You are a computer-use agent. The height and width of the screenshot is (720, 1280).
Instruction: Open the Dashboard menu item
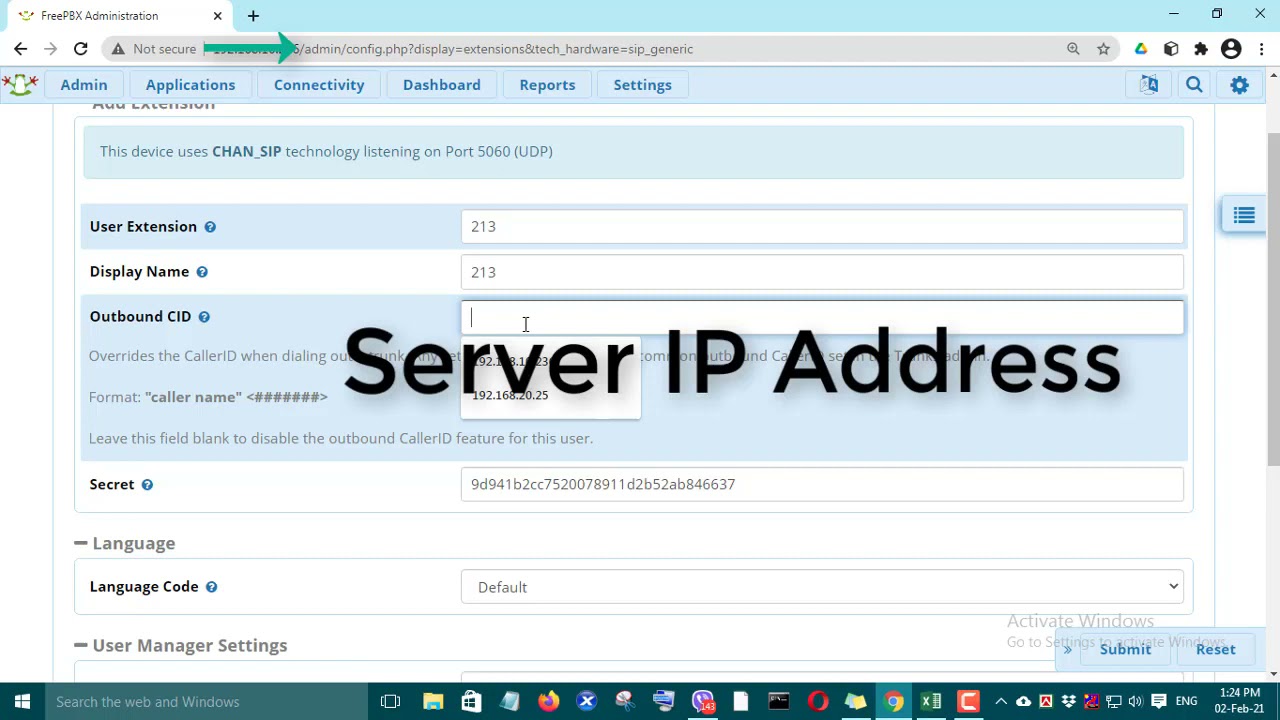[442, 85]
